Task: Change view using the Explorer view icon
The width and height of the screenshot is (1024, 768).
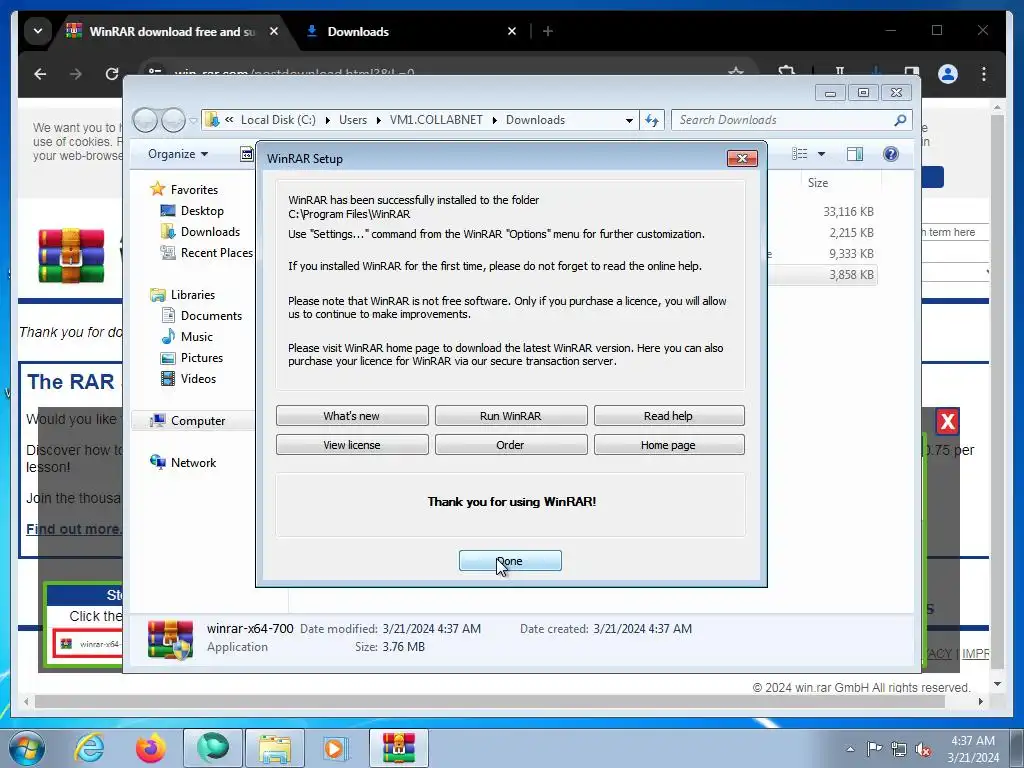Action: [800, 153]
